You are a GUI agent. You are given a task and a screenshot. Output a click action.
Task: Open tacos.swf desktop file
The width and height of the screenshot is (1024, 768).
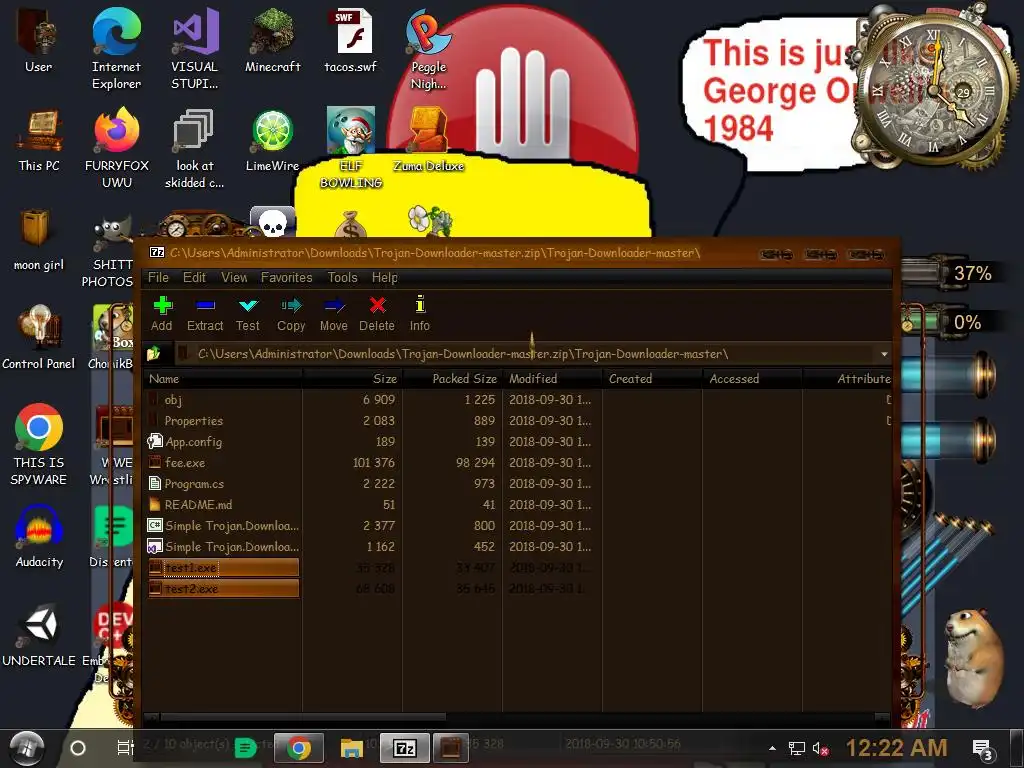click(x=351, y=40)
